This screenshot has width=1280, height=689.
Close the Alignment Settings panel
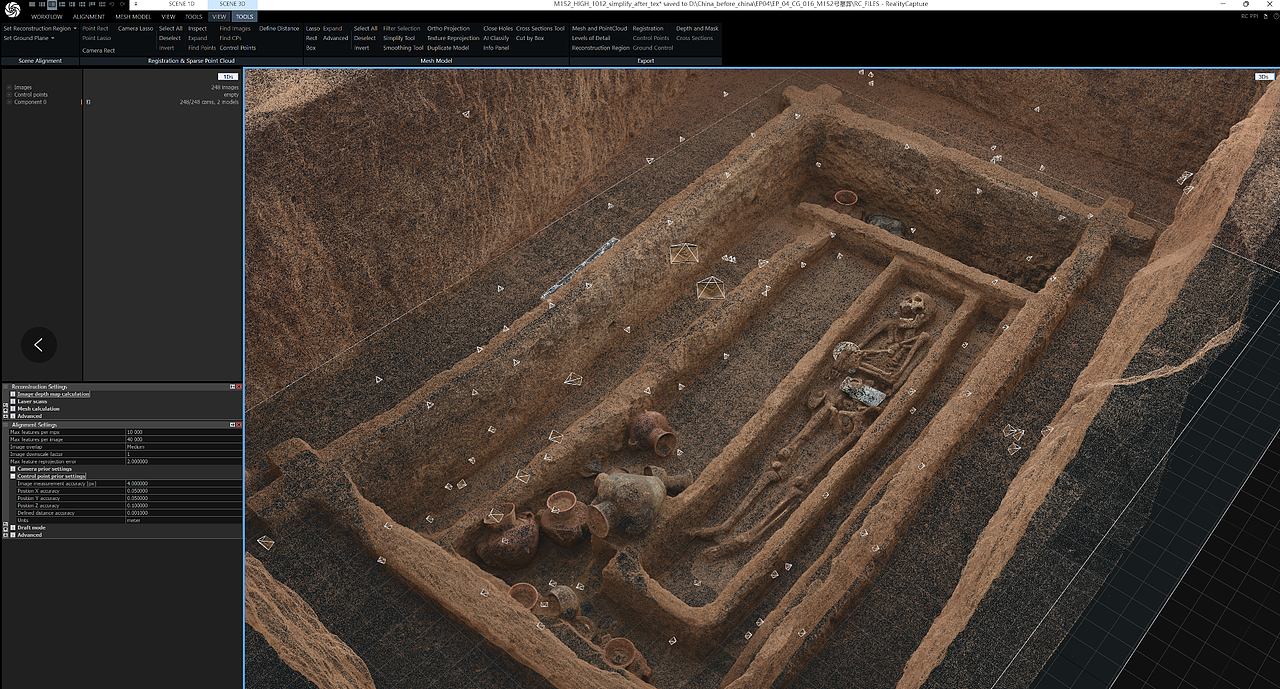point(239,424)
